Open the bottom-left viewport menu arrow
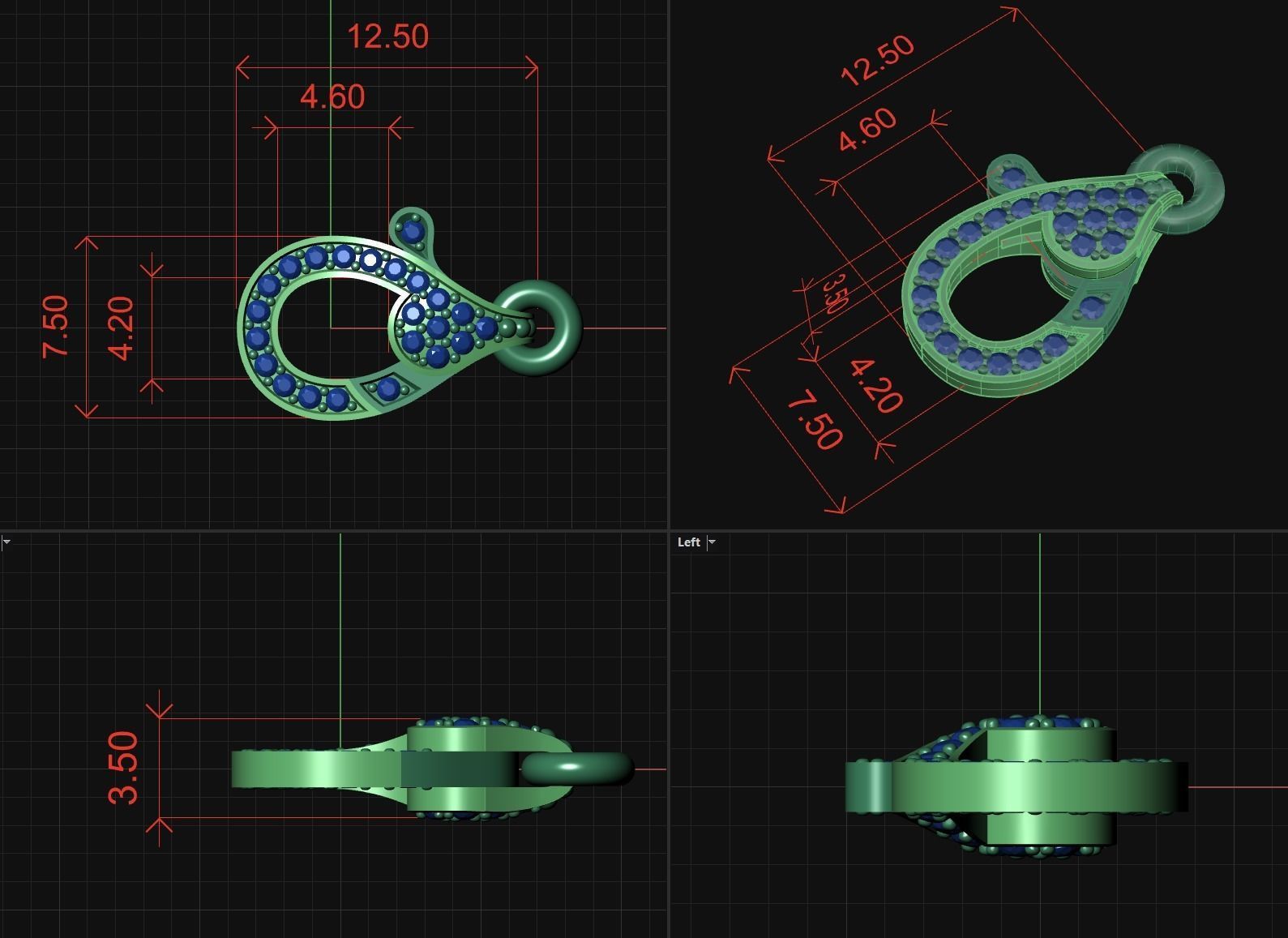1288x938 pixels. (x=6, y=542)
